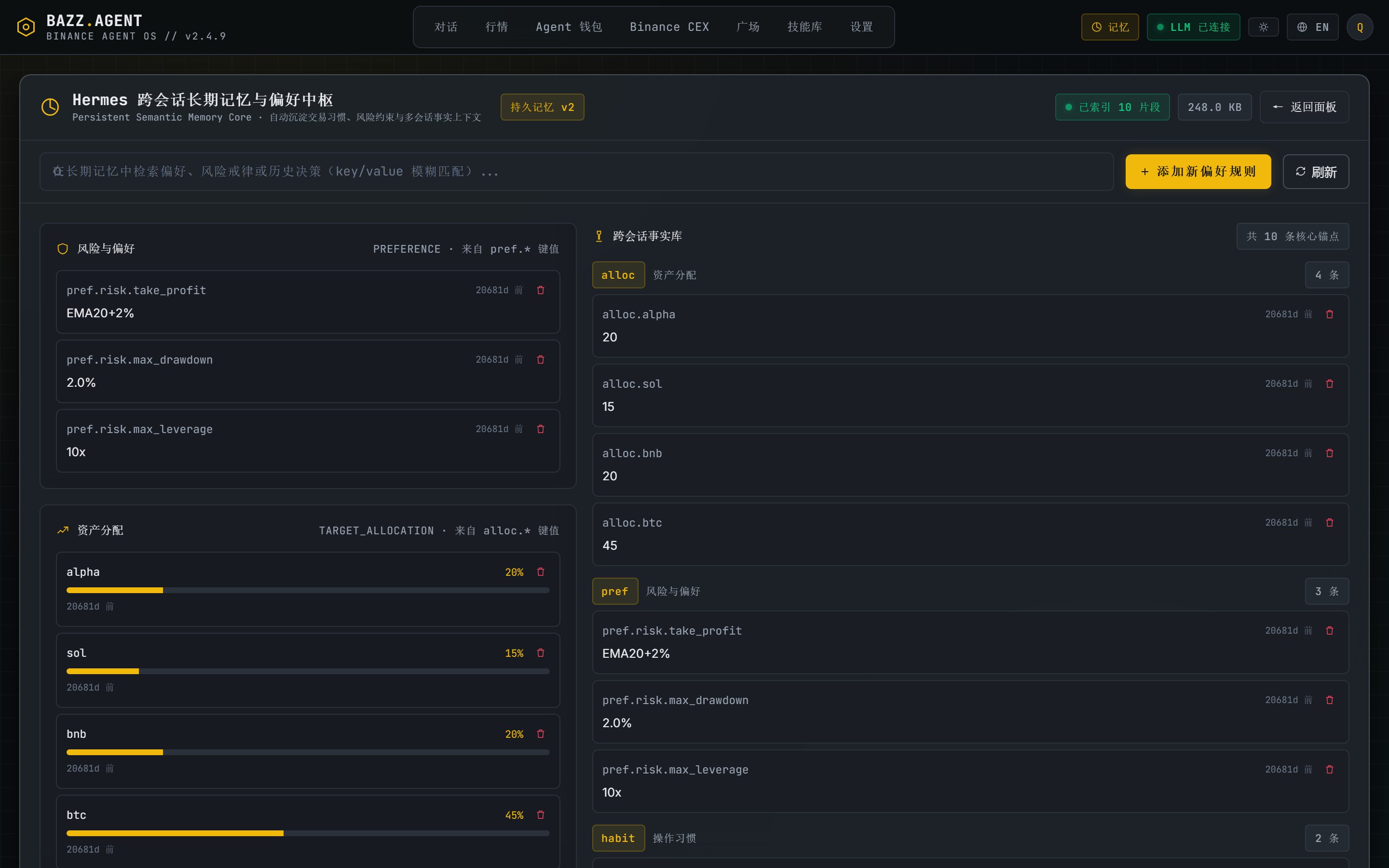The height and width of the screenshot is (868, 1389).
Task: Return via the 返回面板 button
Action: 1304,107
